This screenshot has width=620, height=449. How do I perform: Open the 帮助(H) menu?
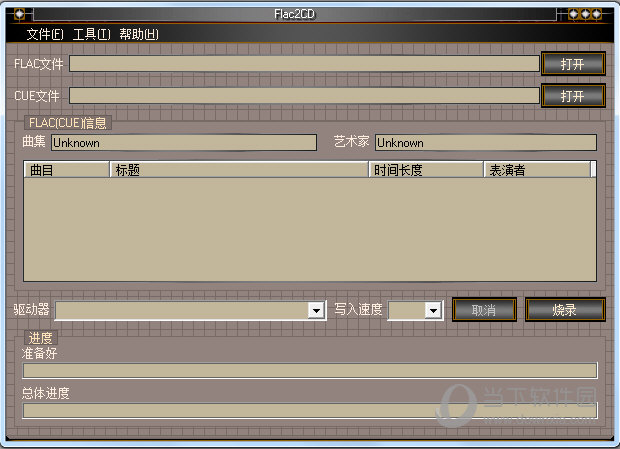[139, 34]
